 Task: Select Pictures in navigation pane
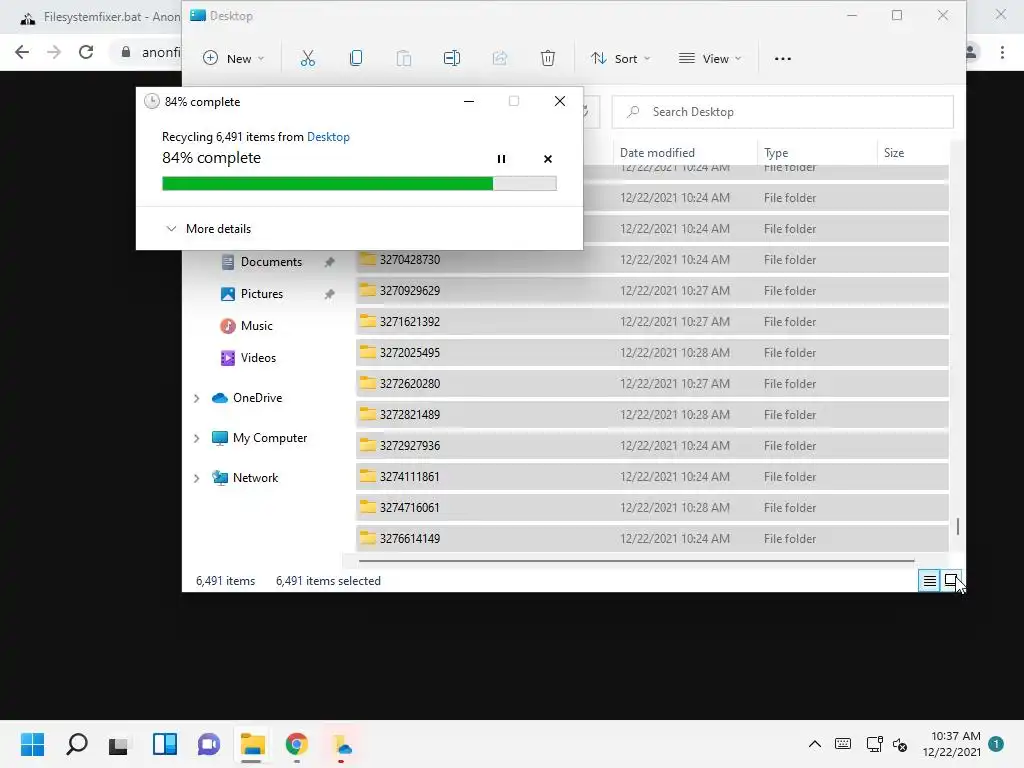[x=261, y=294]
